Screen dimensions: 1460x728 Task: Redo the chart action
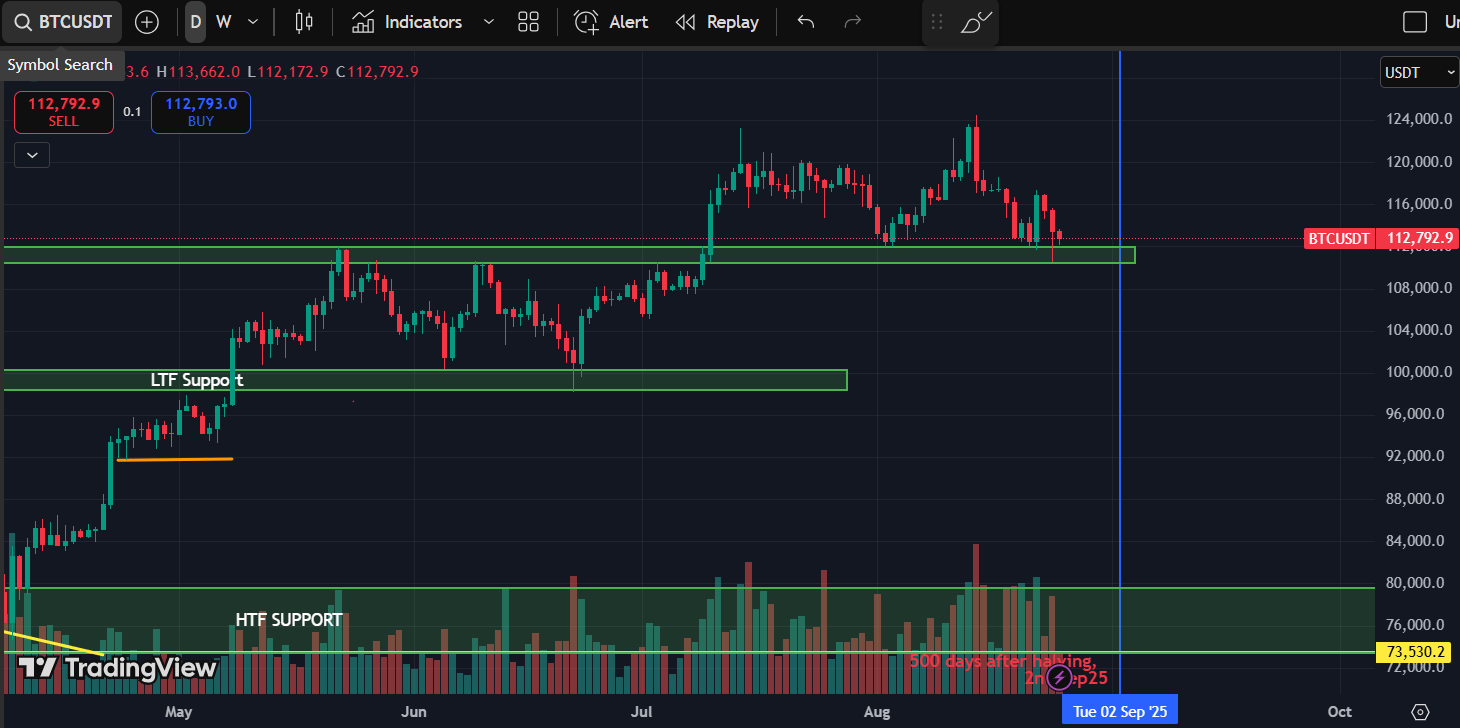point(852,22)
